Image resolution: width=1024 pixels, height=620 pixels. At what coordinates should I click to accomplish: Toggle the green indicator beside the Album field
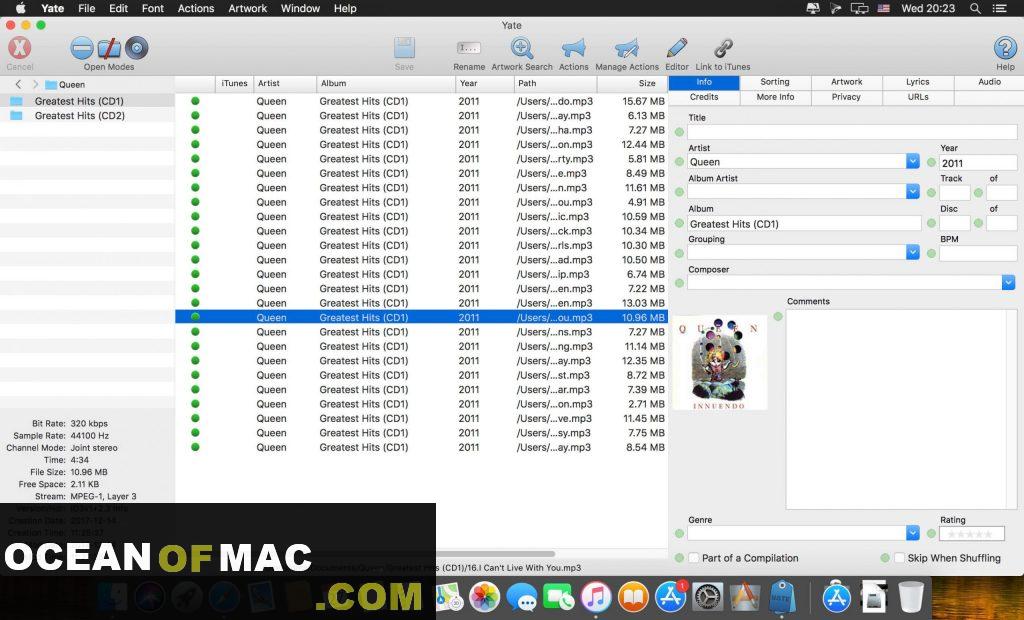[679, 223]
